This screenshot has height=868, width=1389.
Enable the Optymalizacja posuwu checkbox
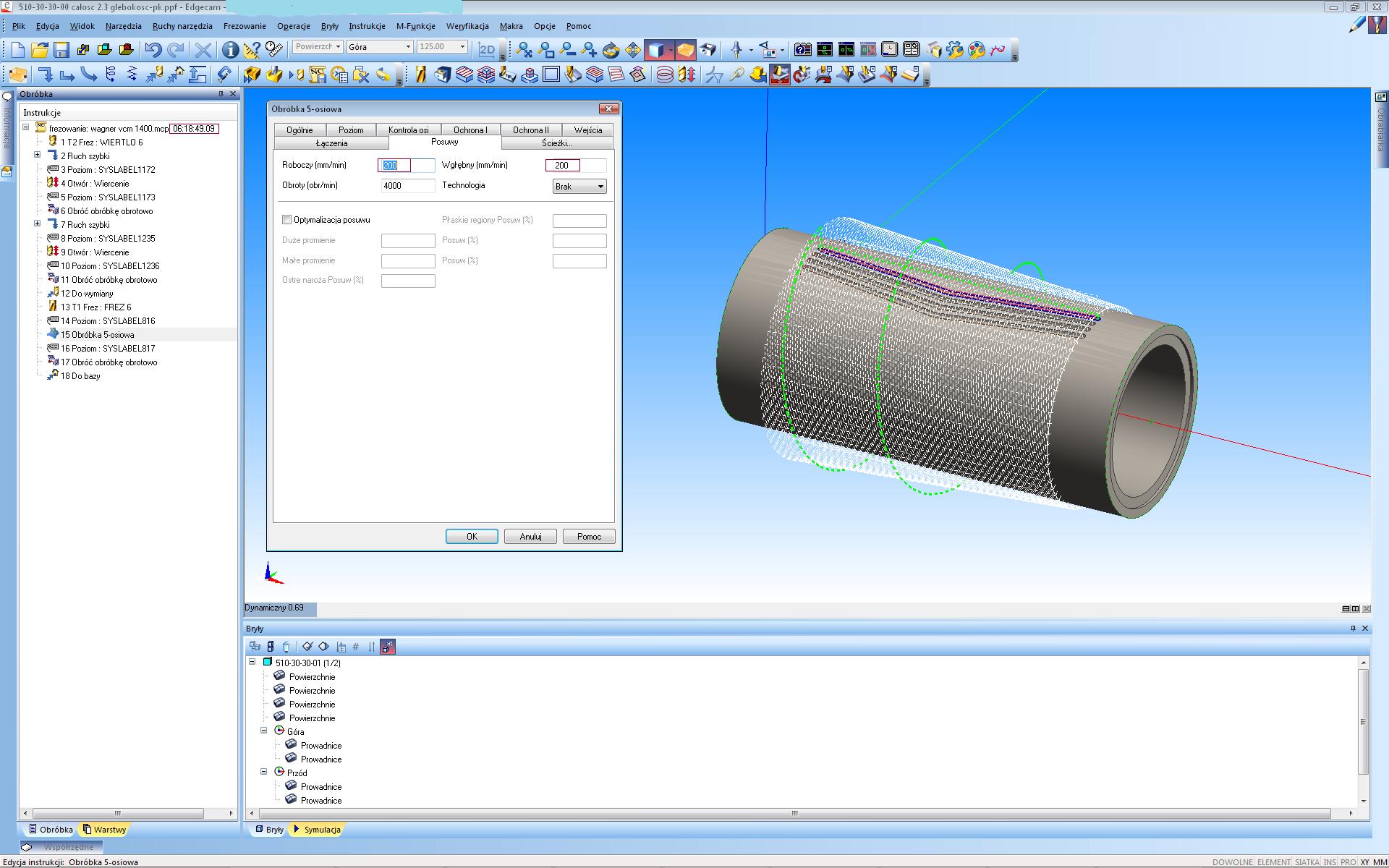(287, 220)
